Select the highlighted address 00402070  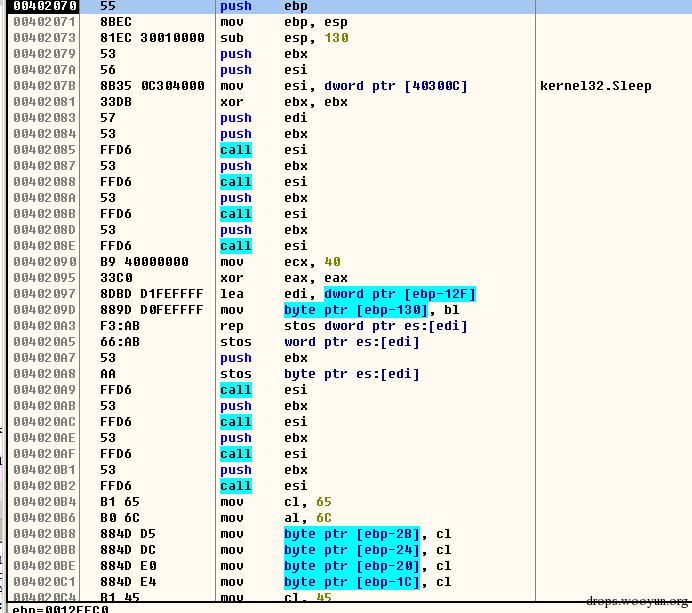[41, 6]
